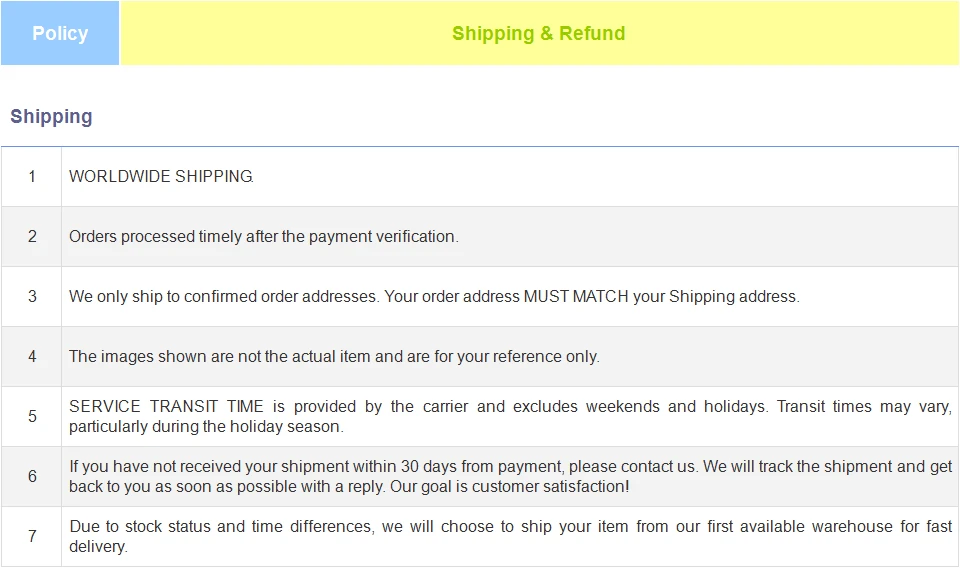Click 'particularly during the holiday season' line
This screenshot has height=568, width=960.
point(206,427)
